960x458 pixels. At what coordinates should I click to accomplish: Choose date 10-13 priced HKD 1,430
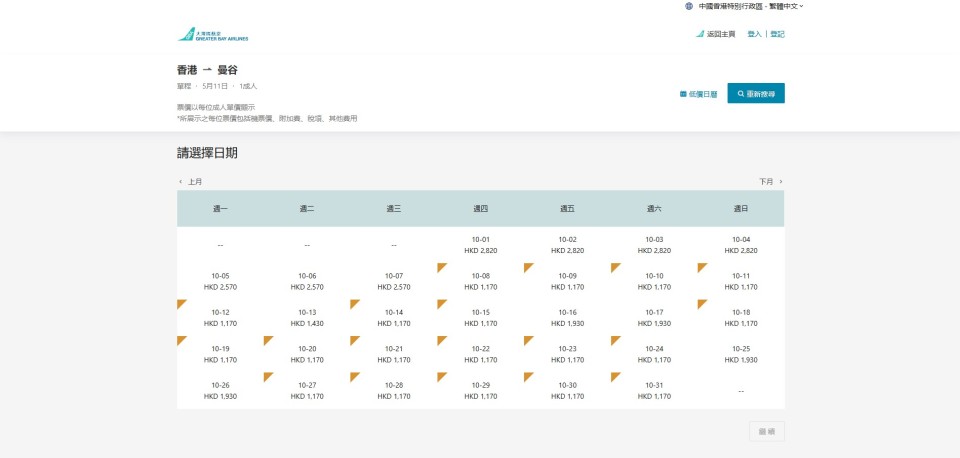tap(307, 317)
